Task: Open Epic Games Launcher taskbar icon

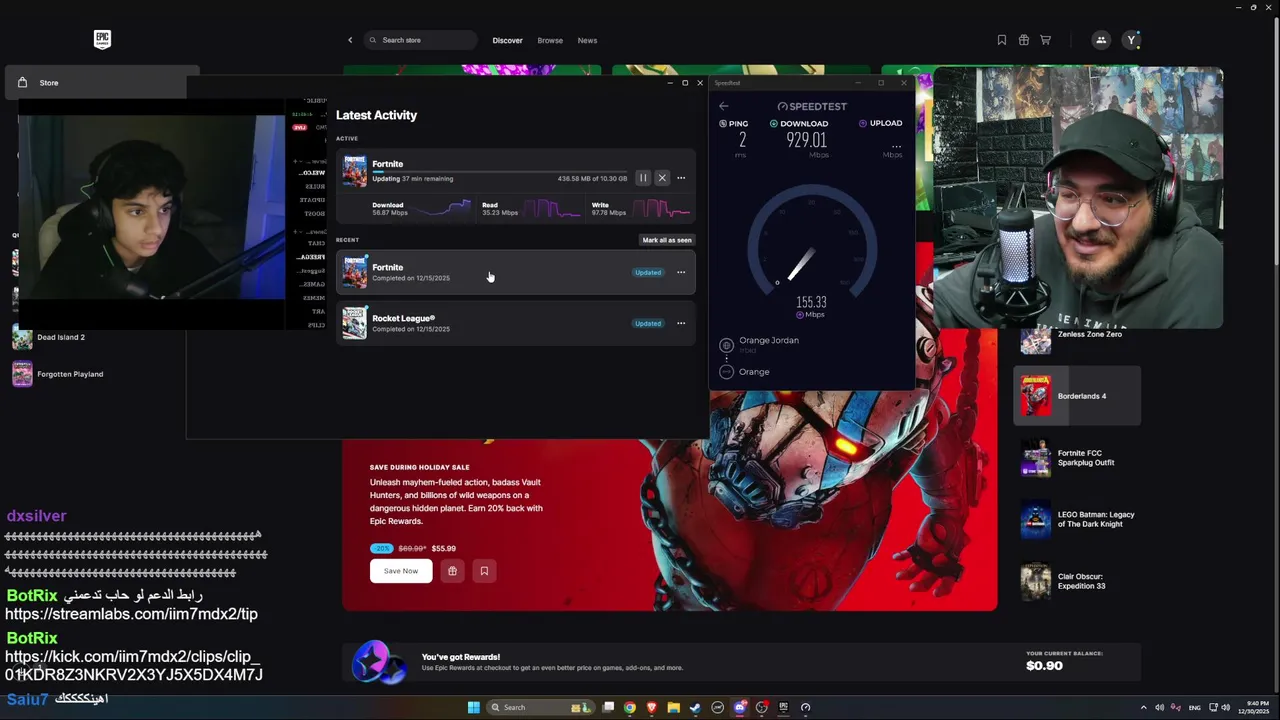Action: click(x=784, y=707)
